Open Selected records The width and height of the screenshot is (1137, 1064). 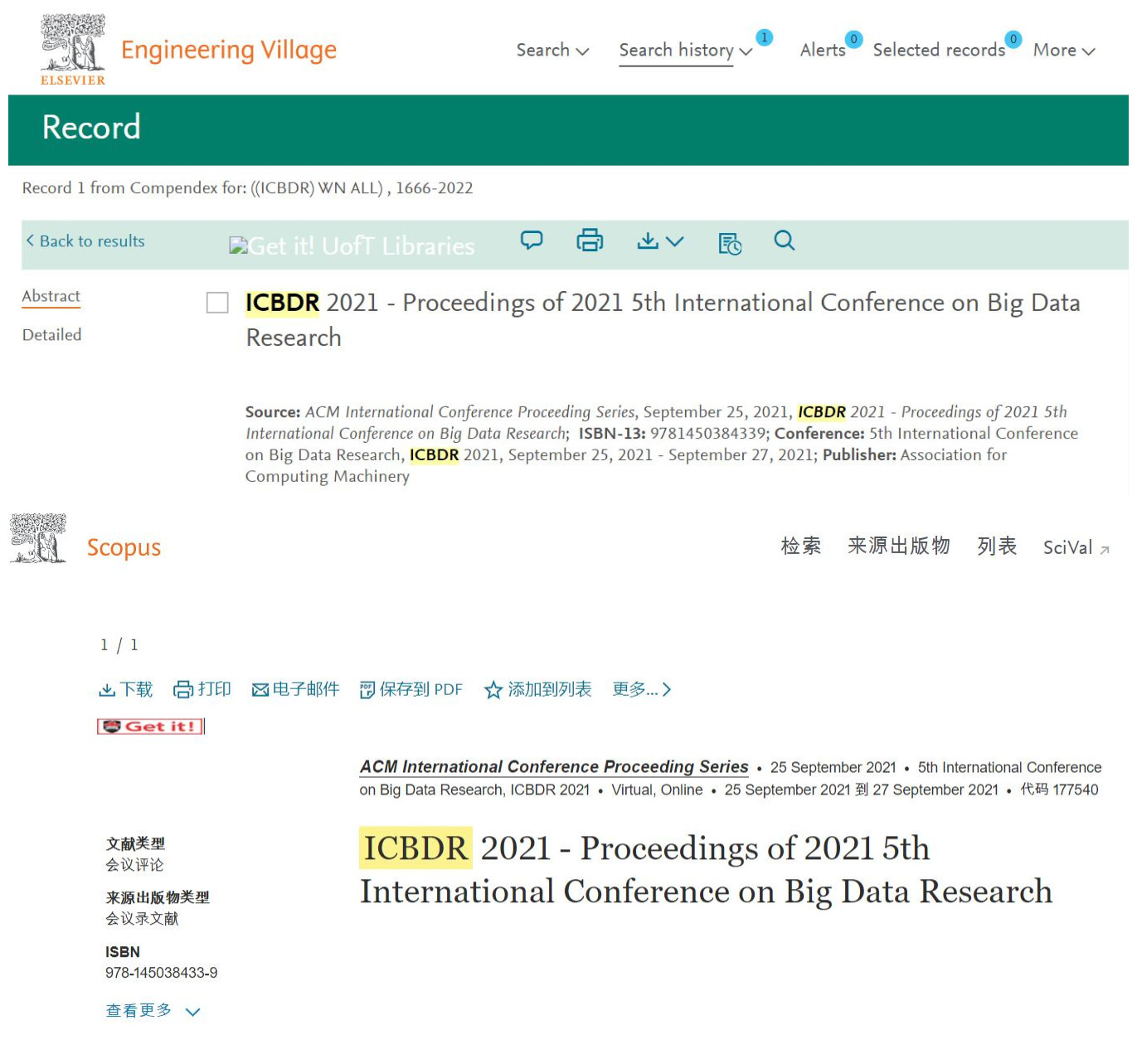[938, 51]
